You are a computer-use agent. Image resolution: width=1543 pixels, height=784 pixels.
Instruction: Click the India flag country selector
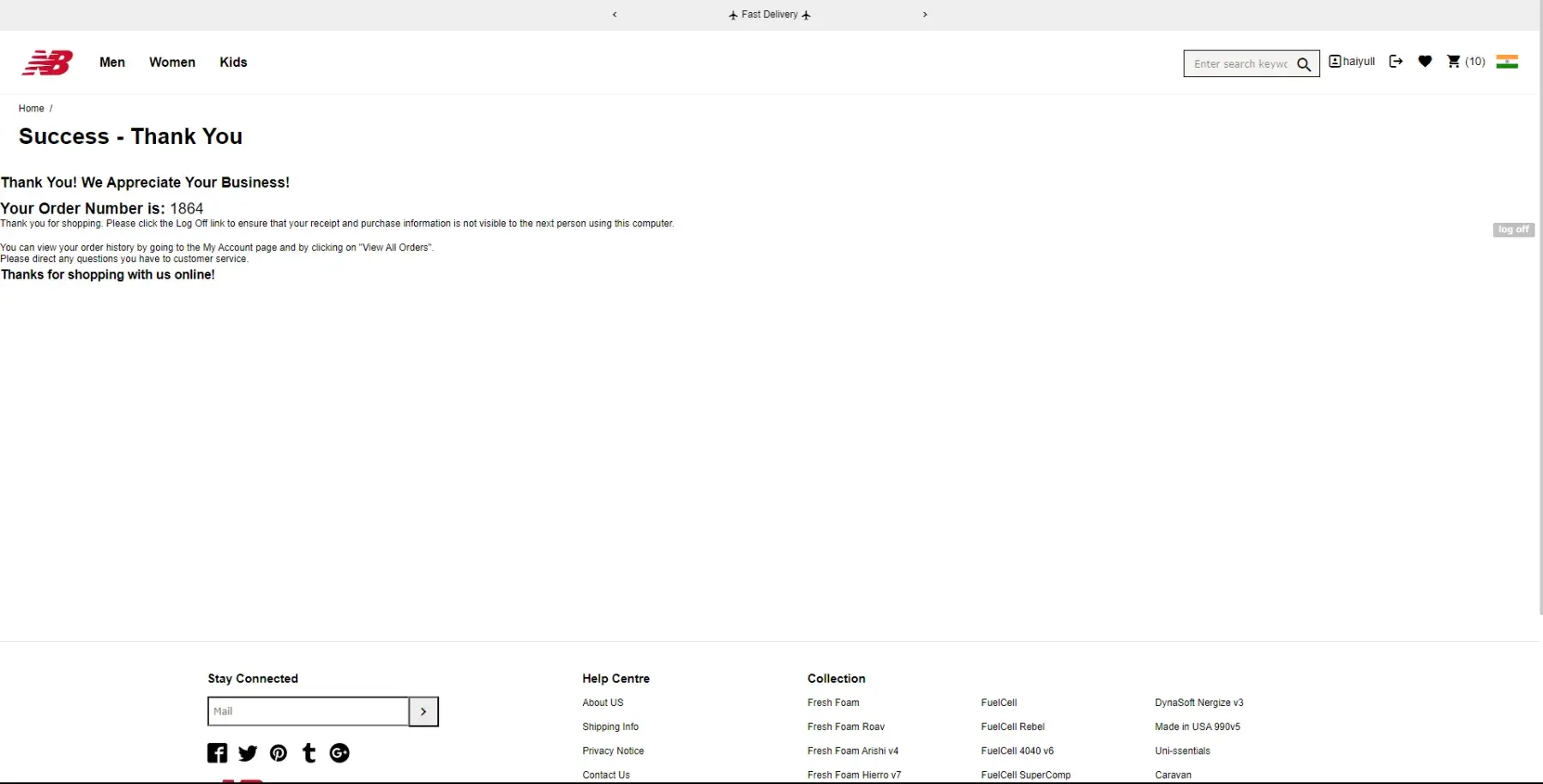pyautogui.click(x=1507, y=62)
